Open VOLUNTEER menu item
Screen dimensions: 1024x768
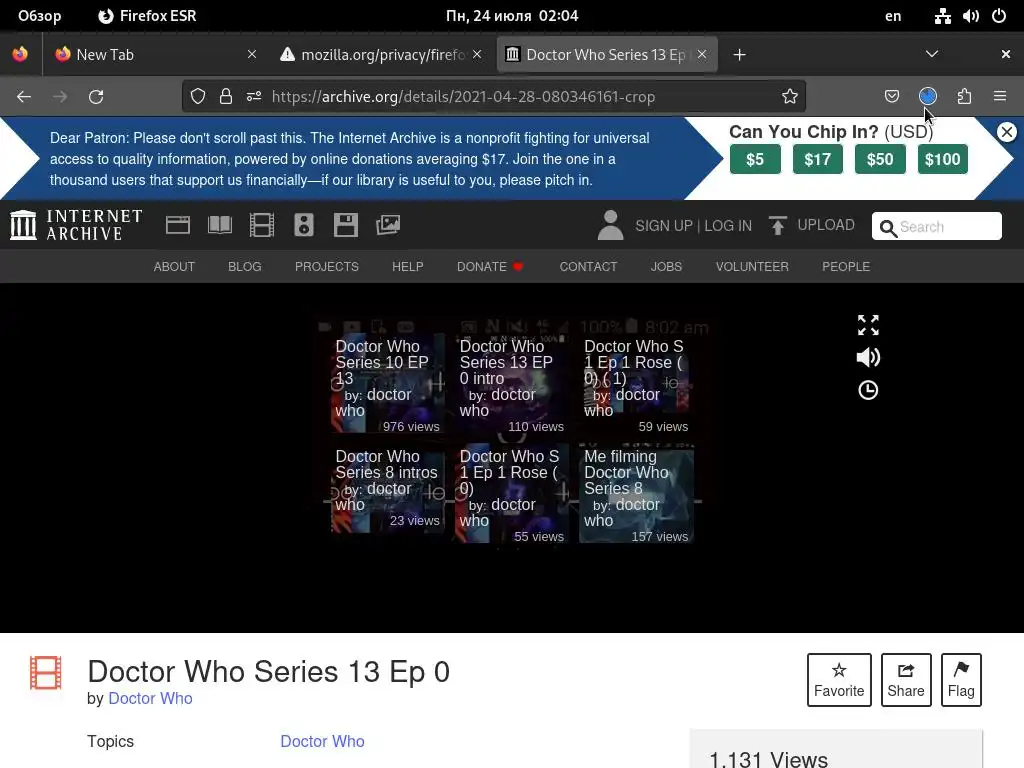752,266
